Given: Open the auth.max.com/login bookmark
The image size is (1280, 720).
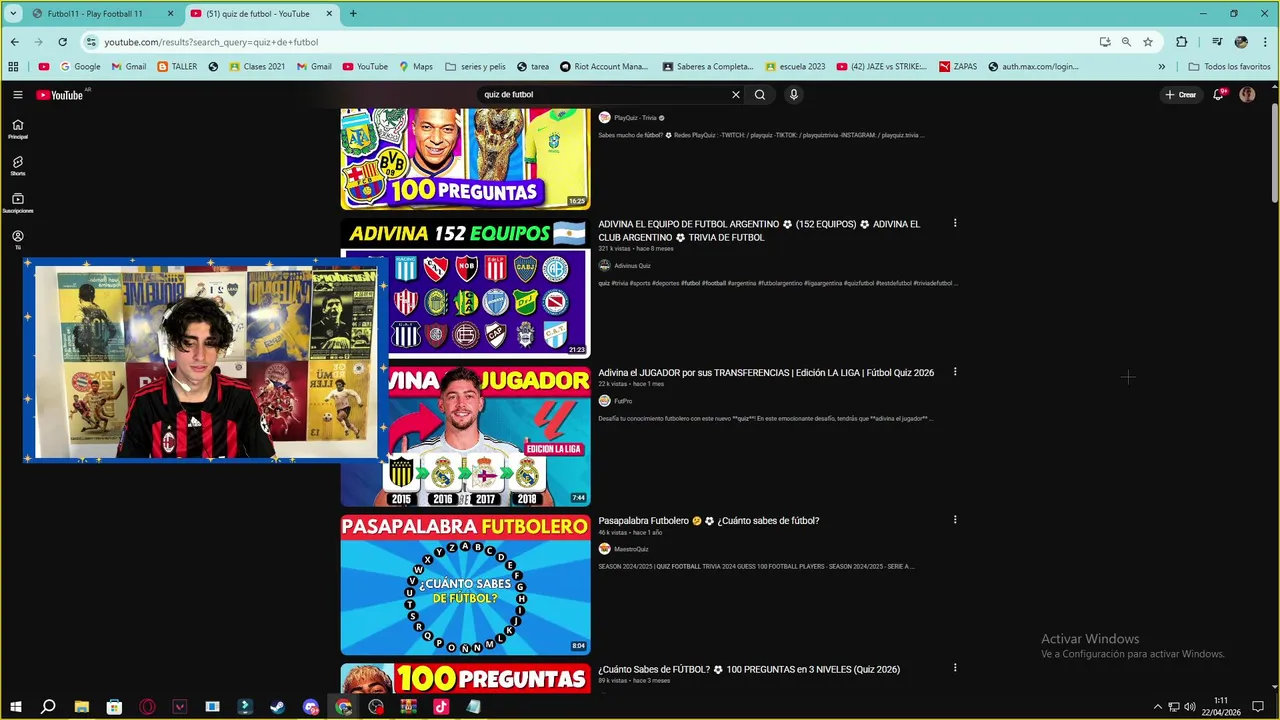Looking at the screenshot, I should (1033, 67).
